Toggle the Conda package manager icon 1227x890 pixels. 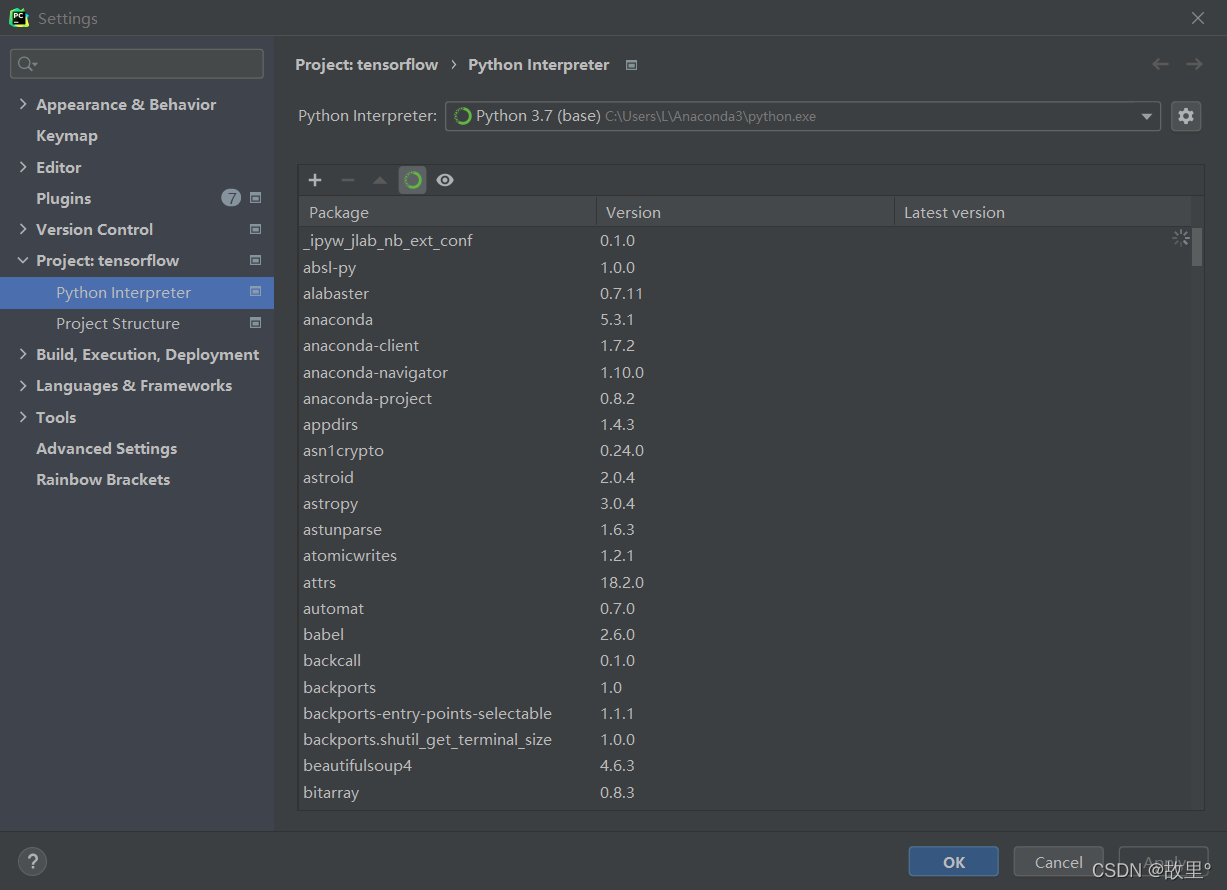413,180
